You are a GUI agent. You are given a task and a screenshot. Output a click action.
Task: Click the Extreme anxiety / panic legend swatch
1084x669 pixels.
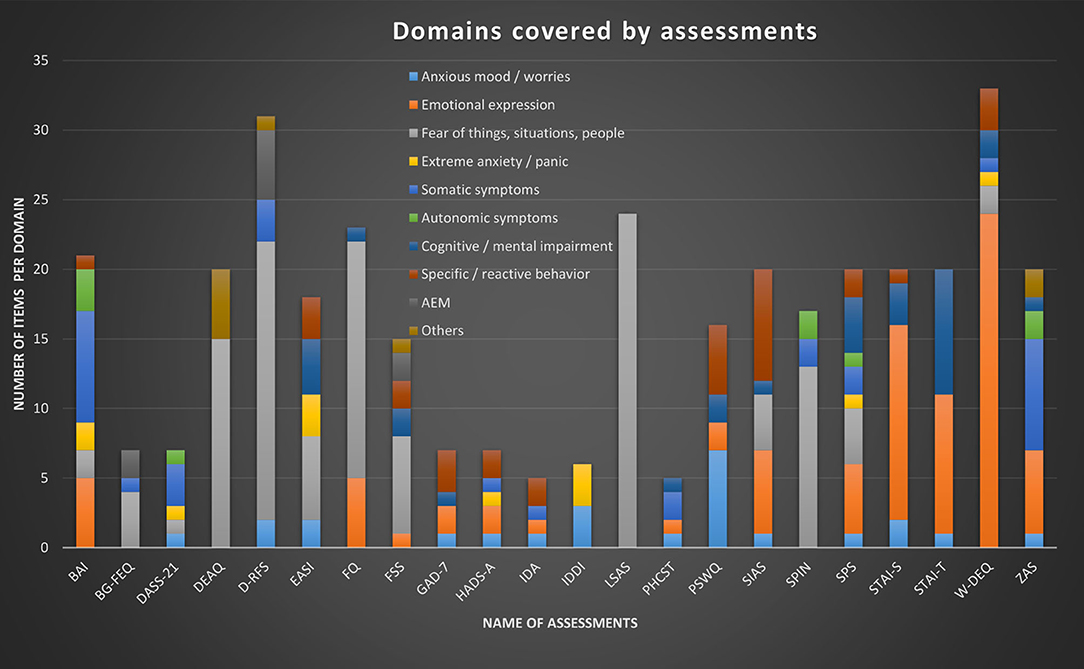tap(413, 162)
